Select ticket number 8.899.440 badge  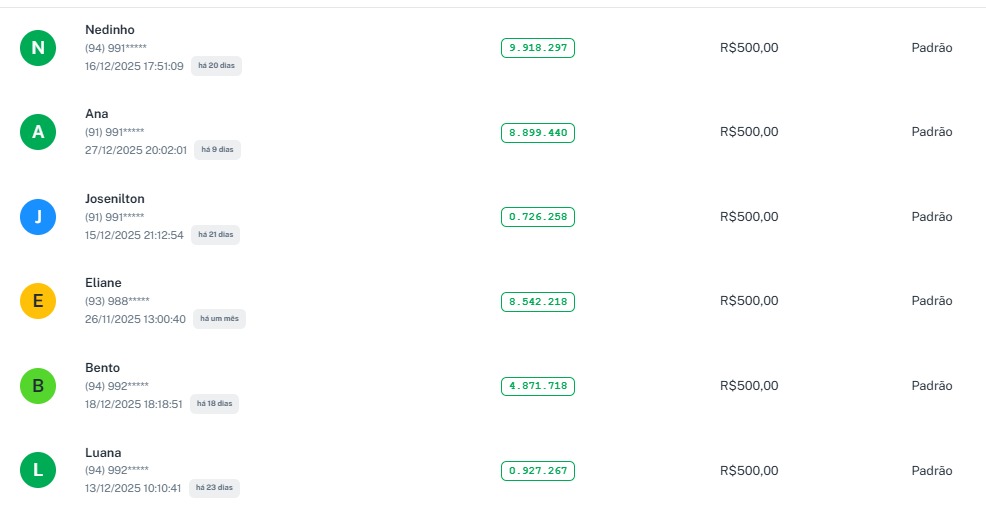pyautogui.click(x=538, y=132)
